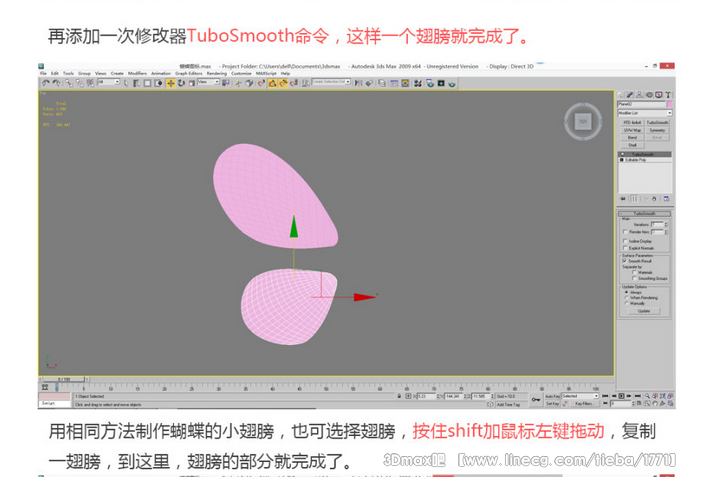Toggle the highlighted Snaps Toggle icon
The image size is (705, 477).
(272, 83)
